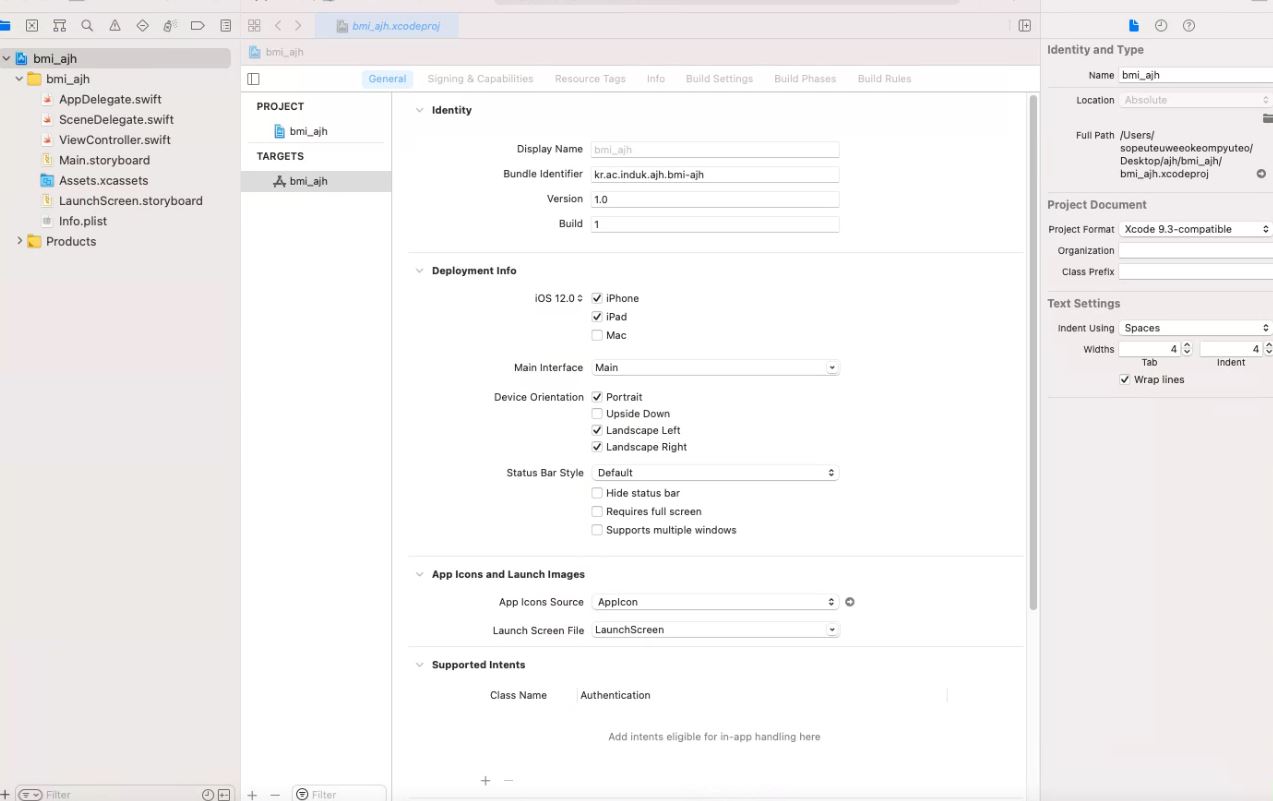Open the test navigator diamond icon
This screenshot has height=801, width=1273.
(142, 25)
